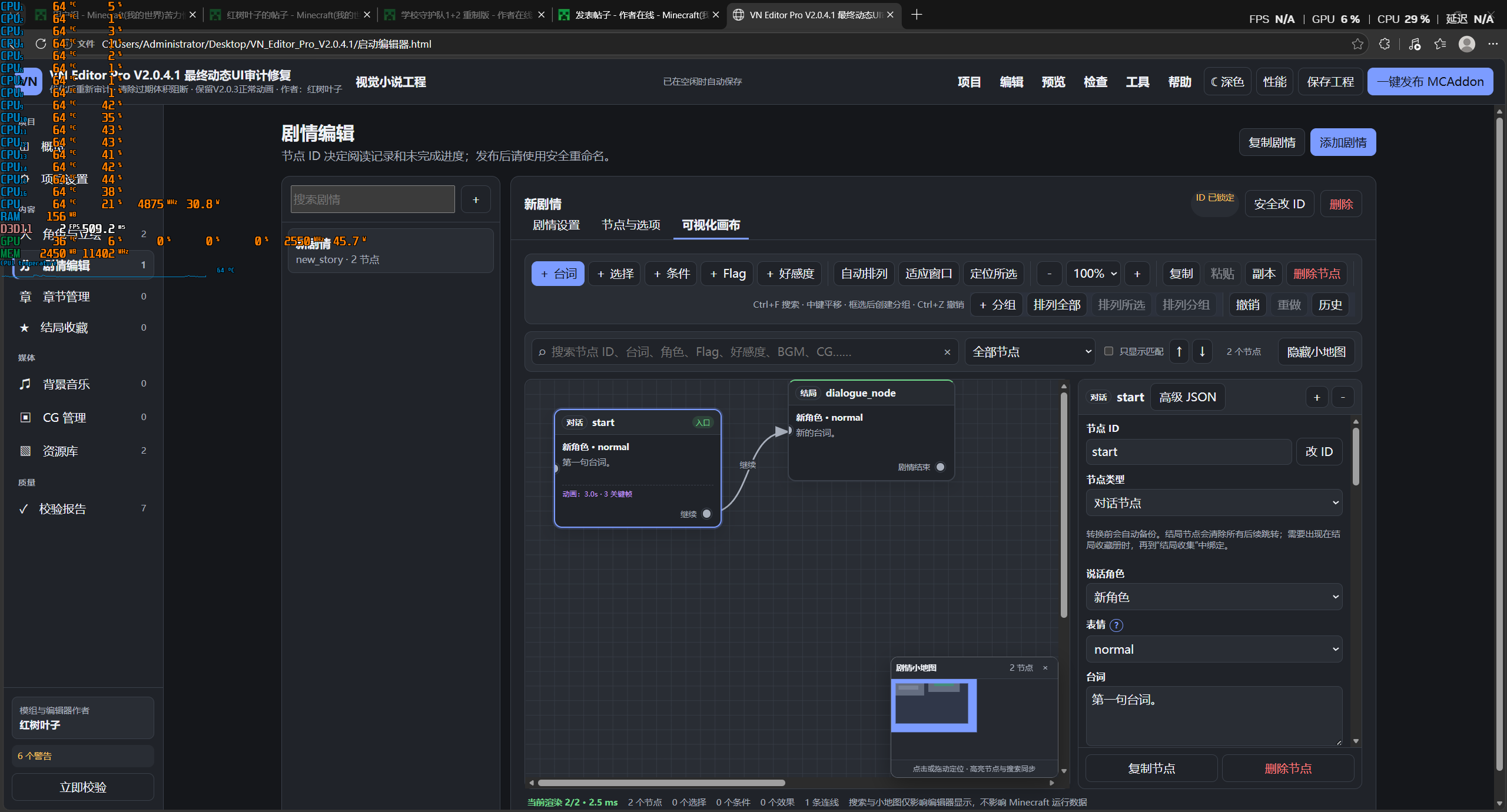Viewport: 1507px width, 812px height.
Task: Click the 自动排列 button
Action: coord(864,274)
